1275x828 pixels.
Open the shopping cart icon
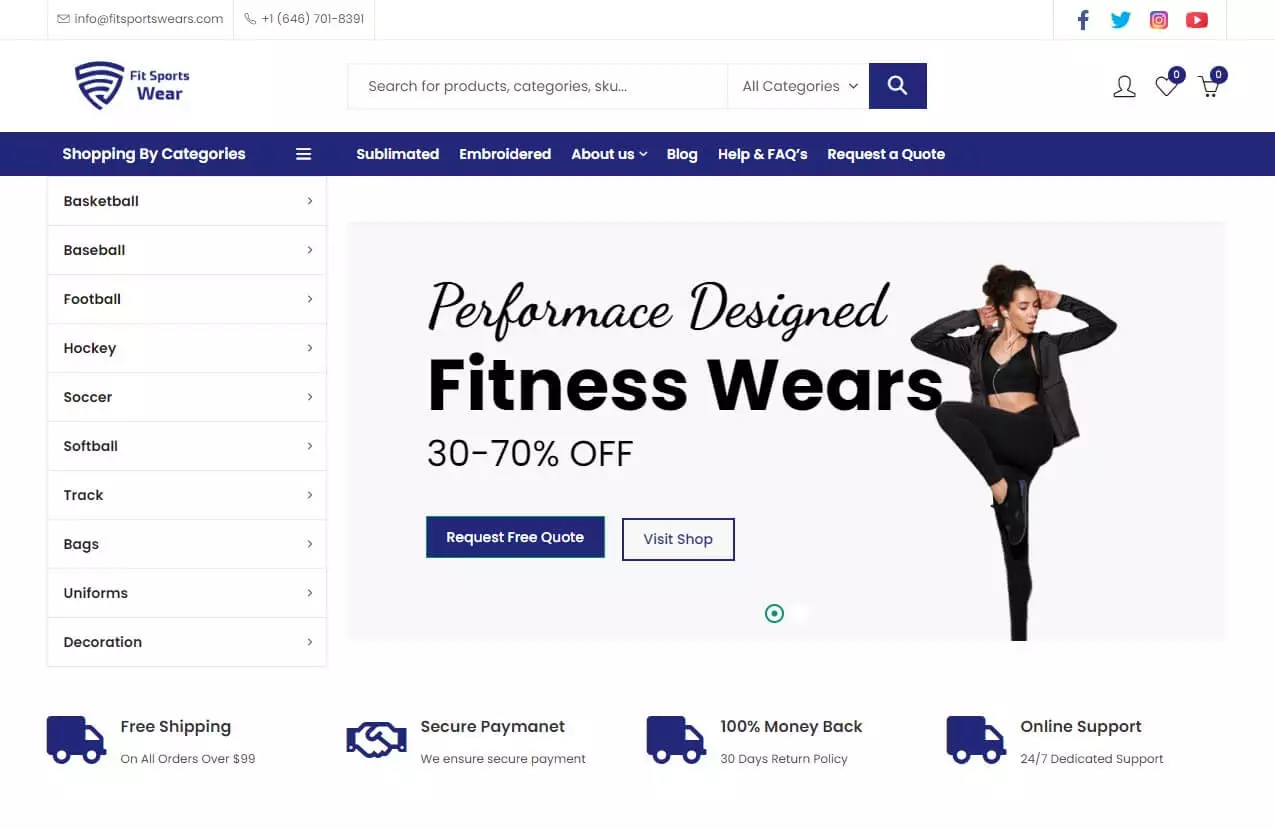click(x=1209, y=87)
